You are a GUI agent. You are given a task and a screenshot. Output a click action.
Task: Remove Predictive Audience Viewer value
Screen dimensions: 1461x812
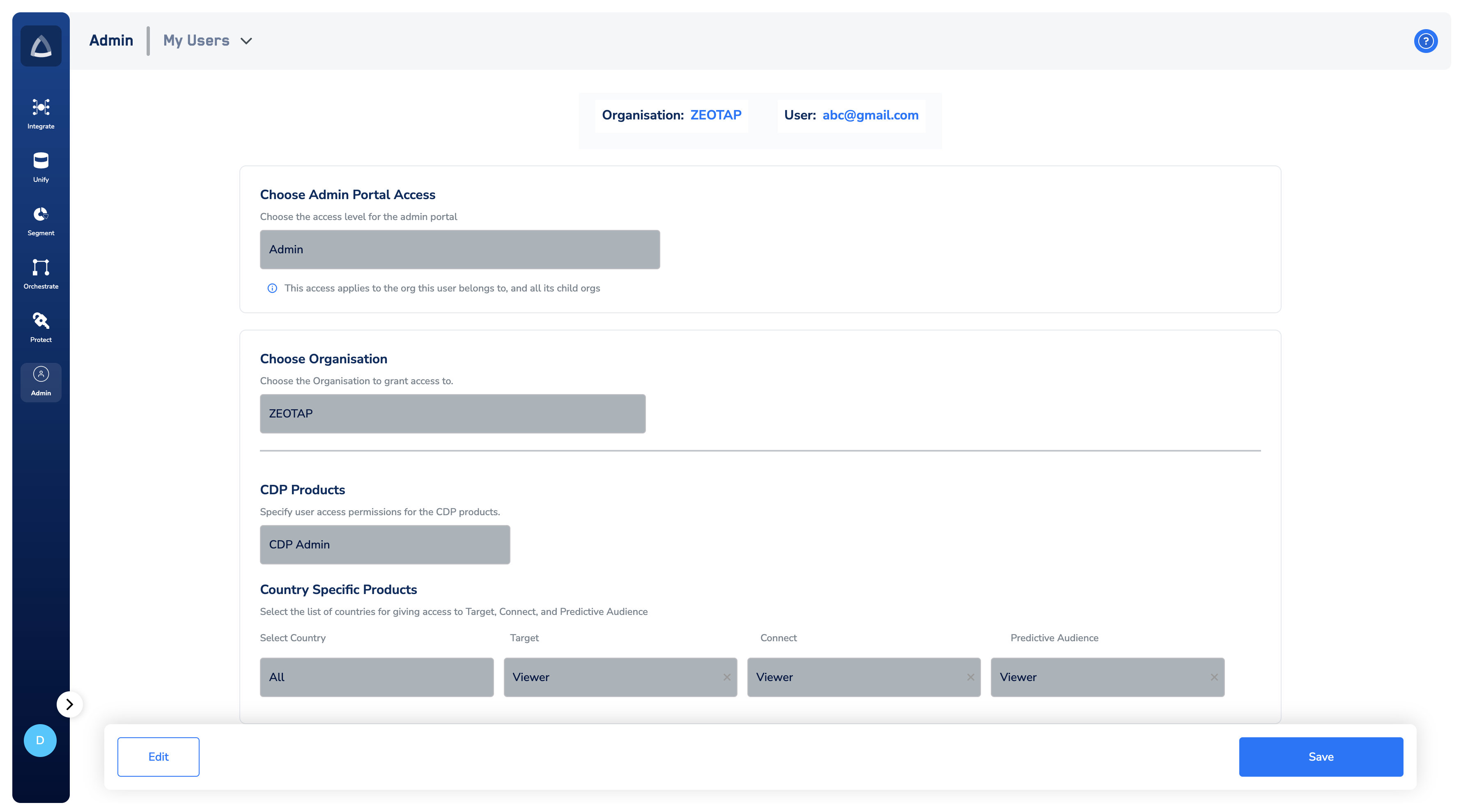[1214, 677]
